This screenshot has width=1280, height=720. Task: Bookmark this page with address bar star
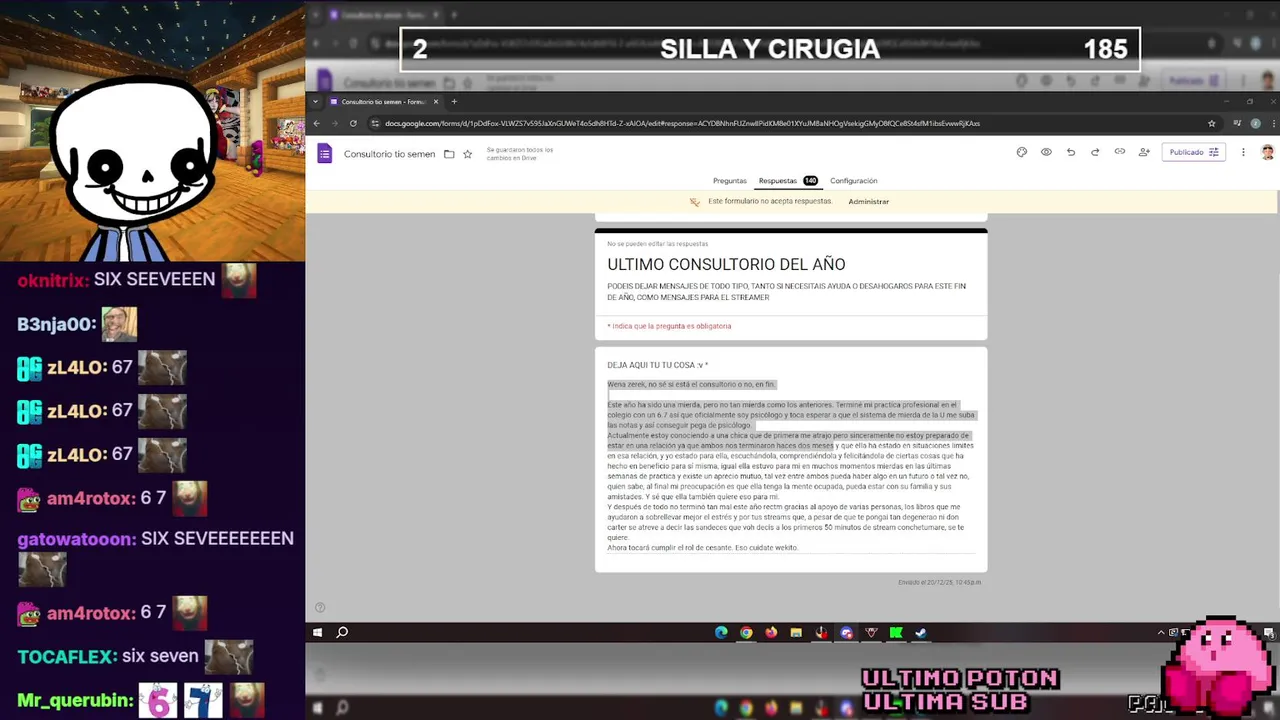click(1211, 123)
